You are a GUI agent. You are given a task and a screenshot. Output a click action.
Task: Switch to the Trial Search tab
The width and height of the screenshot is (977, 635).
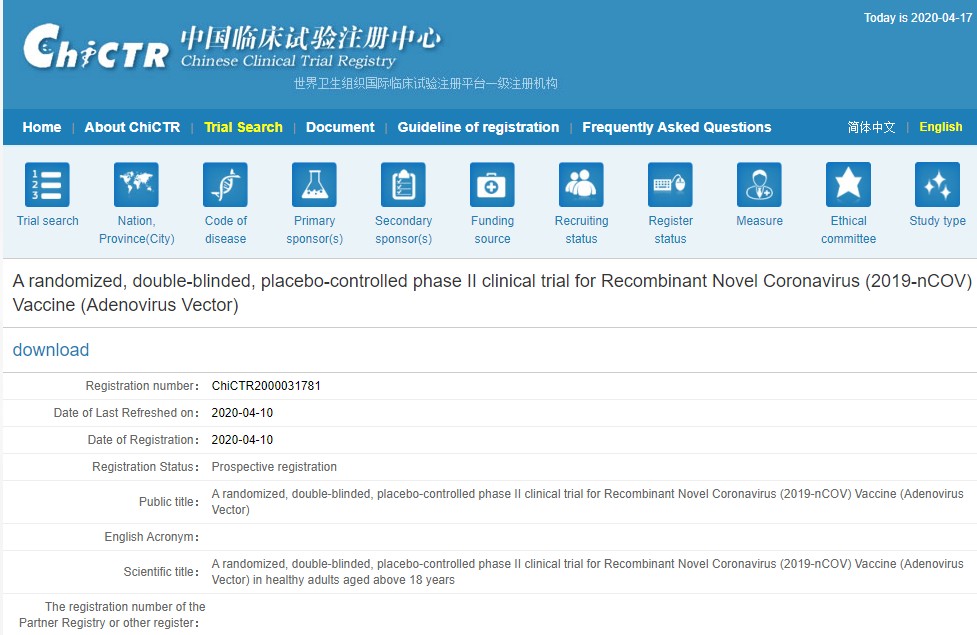243,127
